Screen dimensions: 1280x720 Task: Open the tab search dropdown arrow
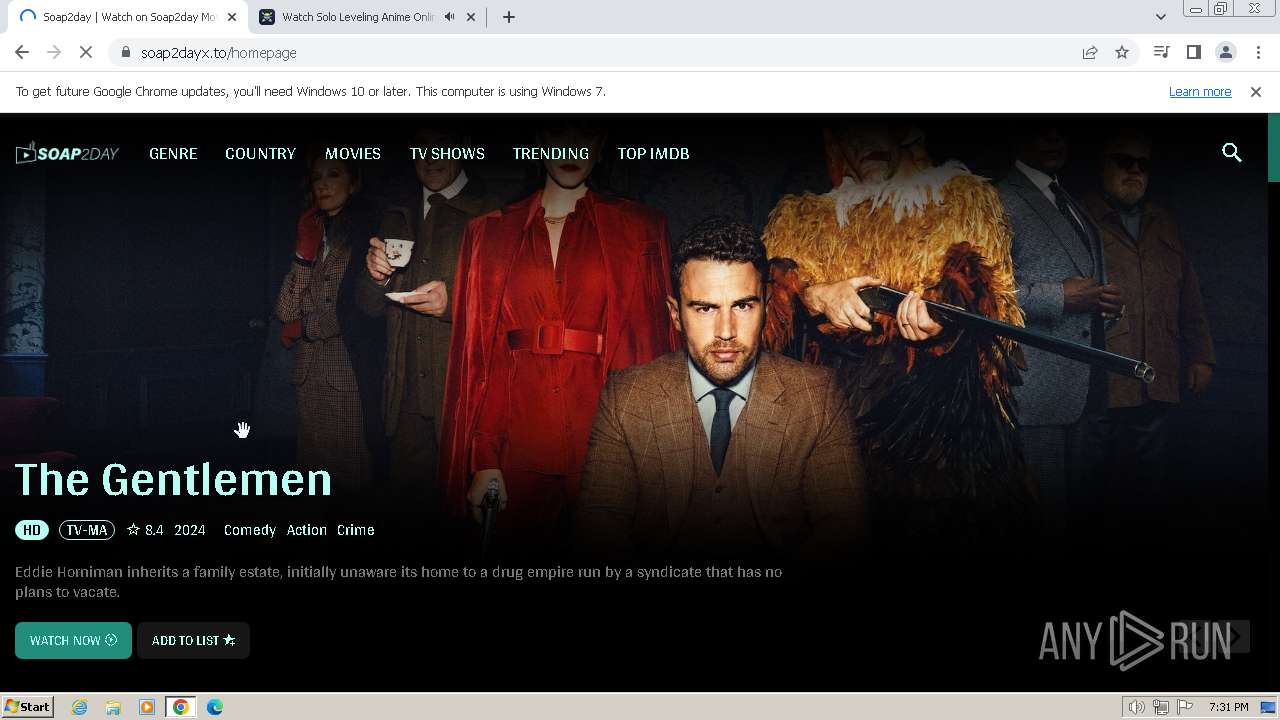point(1160,17)
